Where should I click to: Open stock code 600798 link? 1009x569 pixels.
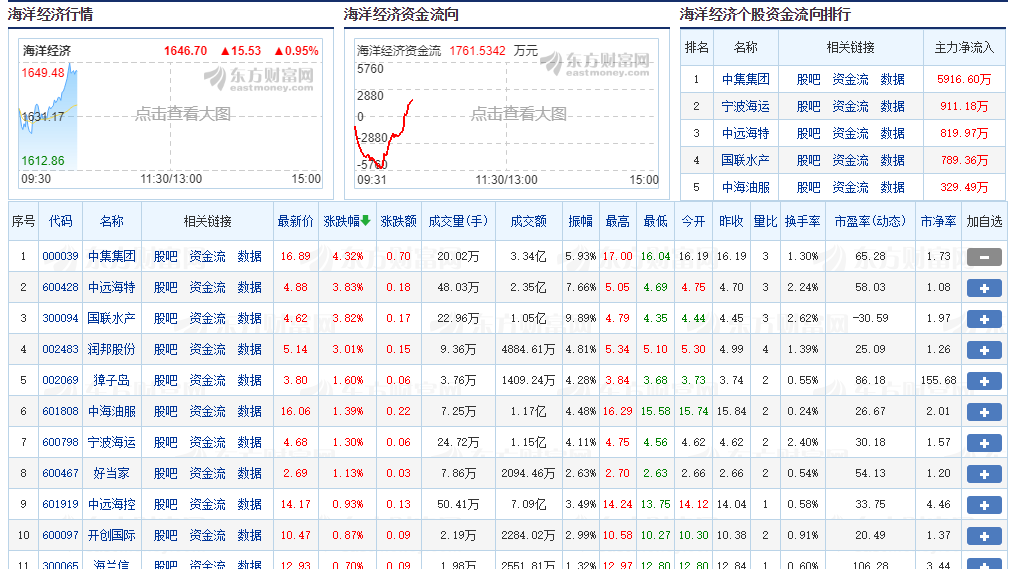(60, 442)
